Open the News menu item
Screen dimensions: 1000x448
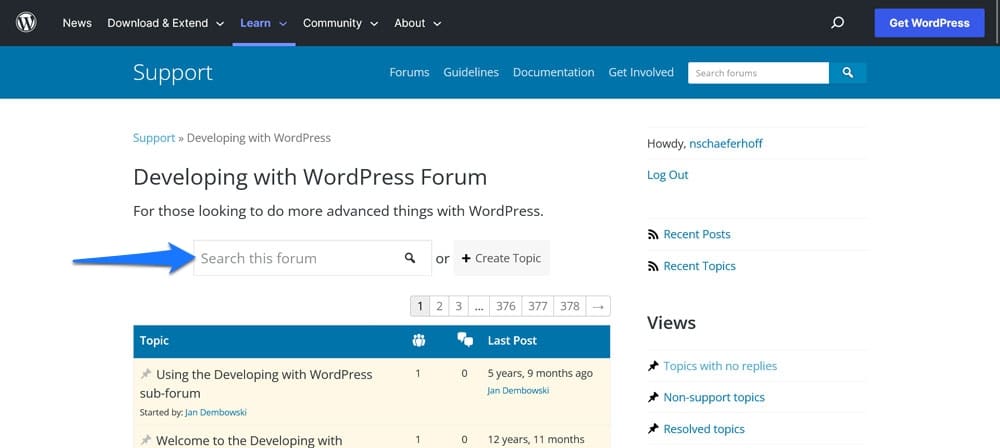[x=77, y=23]
